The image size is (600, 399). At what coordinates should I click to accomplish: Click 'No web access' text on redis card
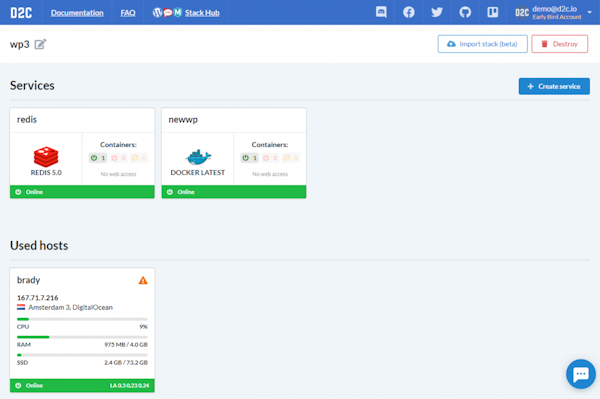(118, 174)
